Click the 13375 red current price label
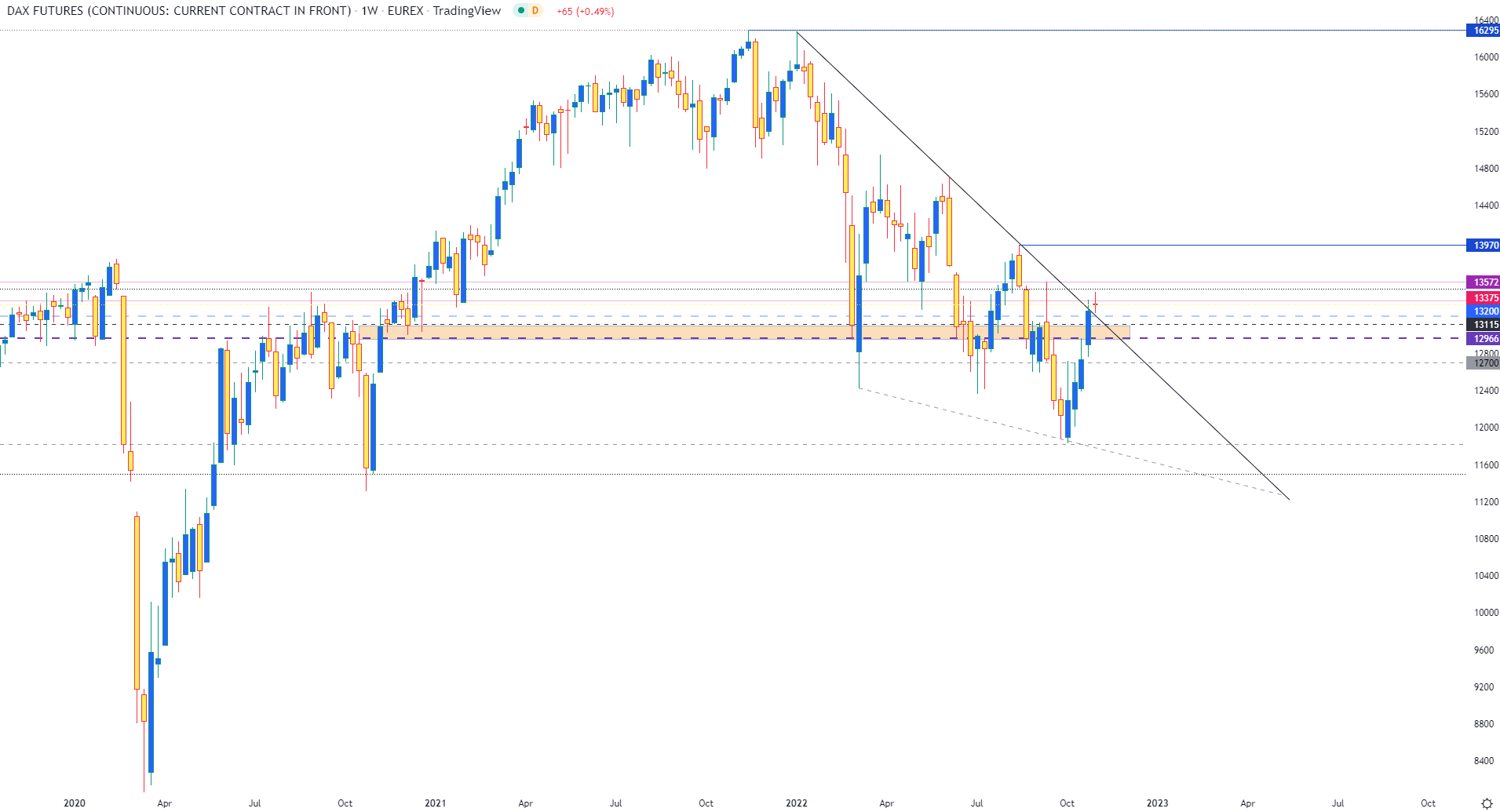The image size is (1500, 812). click(1483, 298)
